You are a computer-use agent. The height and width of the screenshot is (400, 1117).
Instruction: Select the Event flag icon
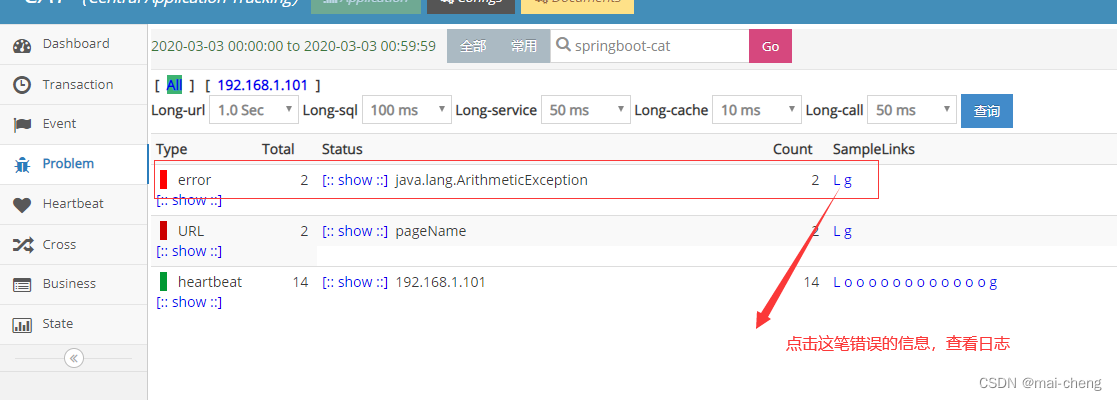point(22,125)
